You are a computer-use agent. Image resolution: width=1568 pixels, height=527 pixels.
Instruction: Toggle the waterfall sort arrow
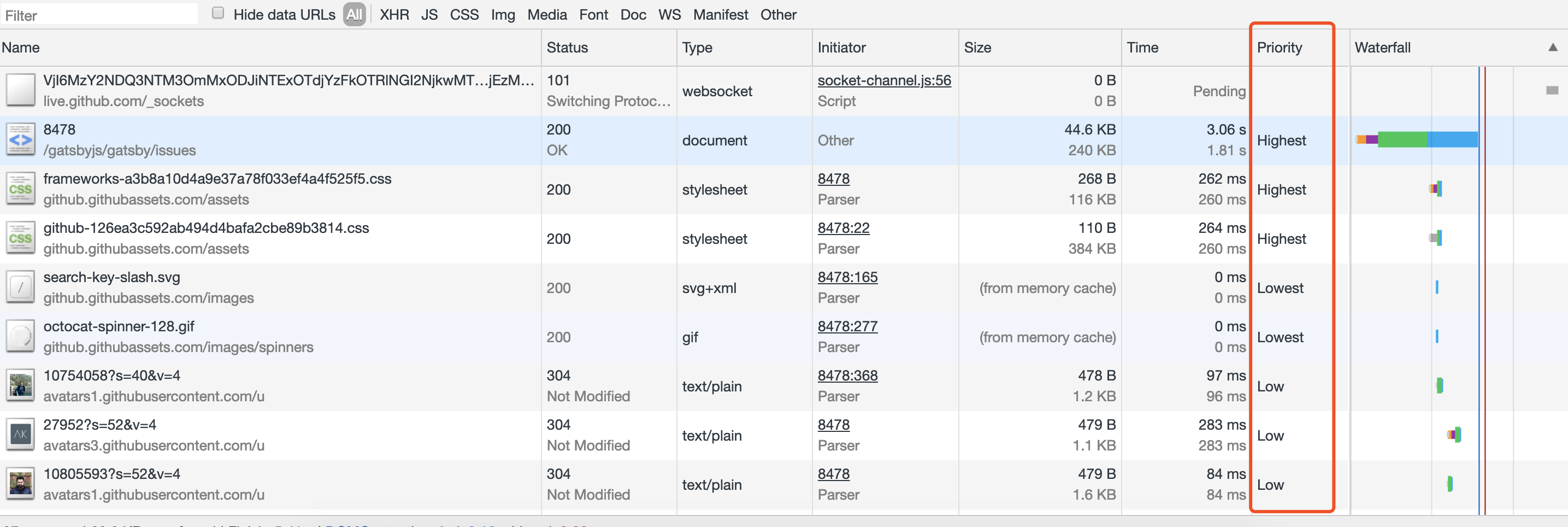1552,48
